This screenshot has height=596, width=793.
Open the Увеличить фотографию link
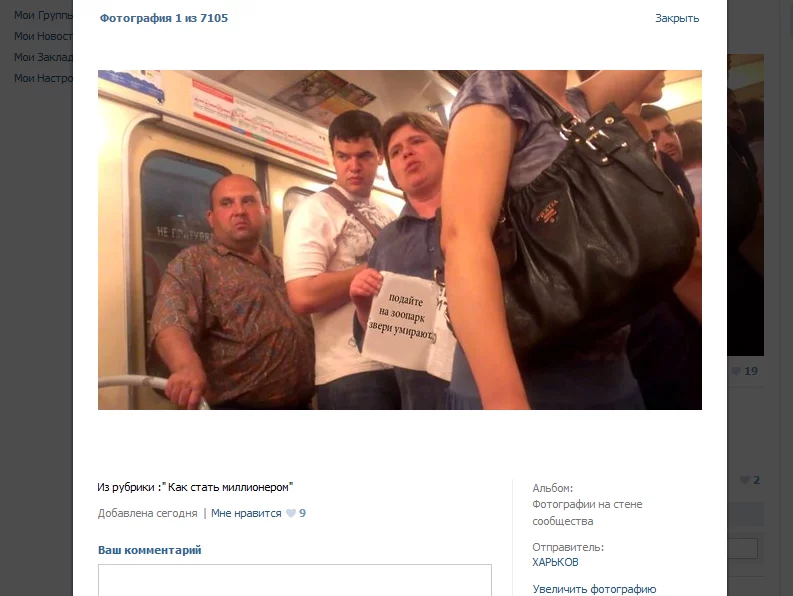594,589
